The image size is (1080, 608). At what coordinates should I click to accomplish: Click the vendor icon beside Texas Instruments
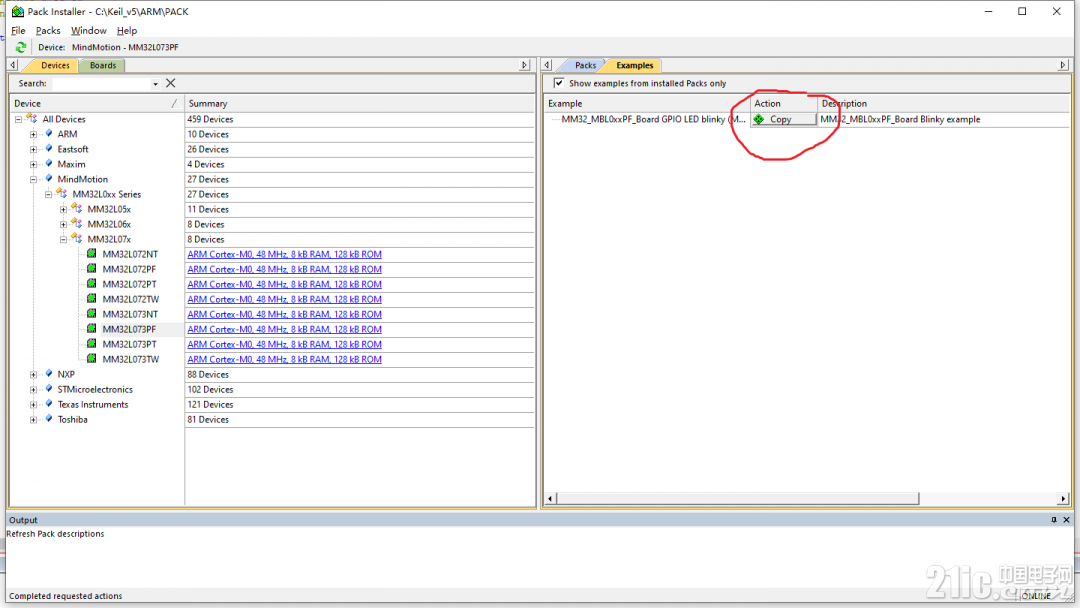pos(49,404)
